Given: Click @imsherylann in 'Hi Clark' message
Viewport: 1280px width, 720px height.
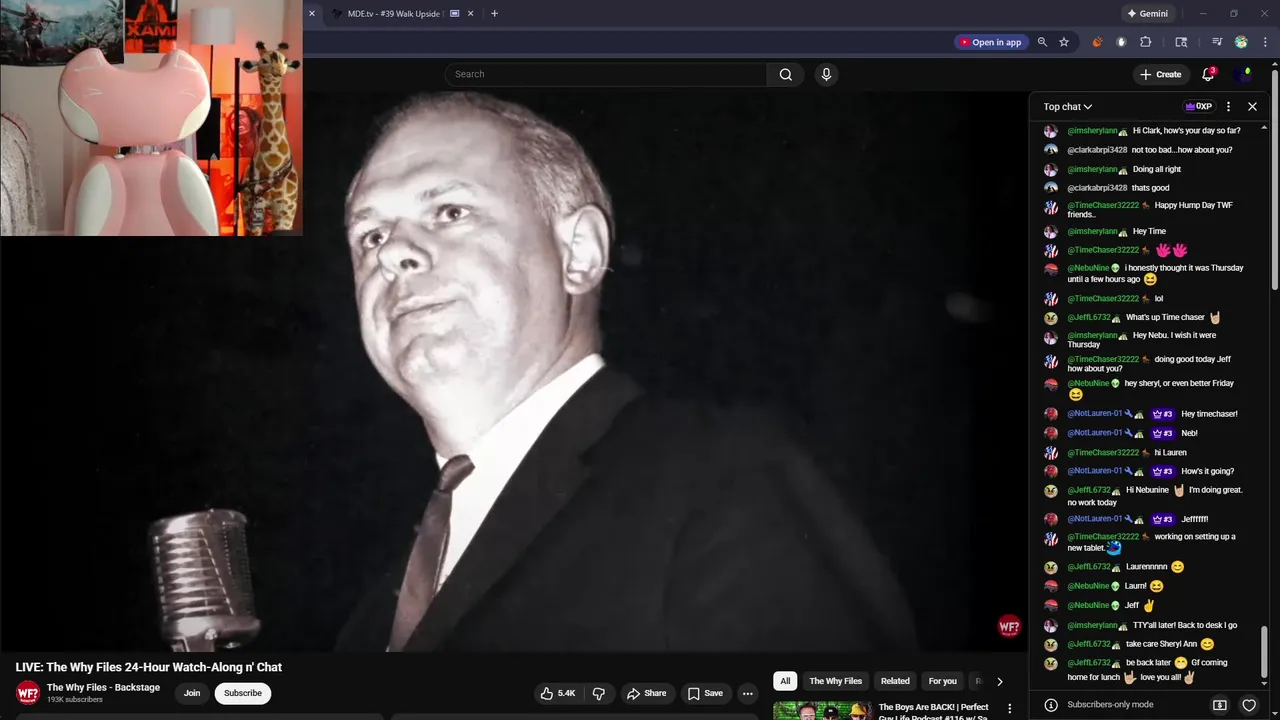Looking at the screenshot, I should [1092, 131].
